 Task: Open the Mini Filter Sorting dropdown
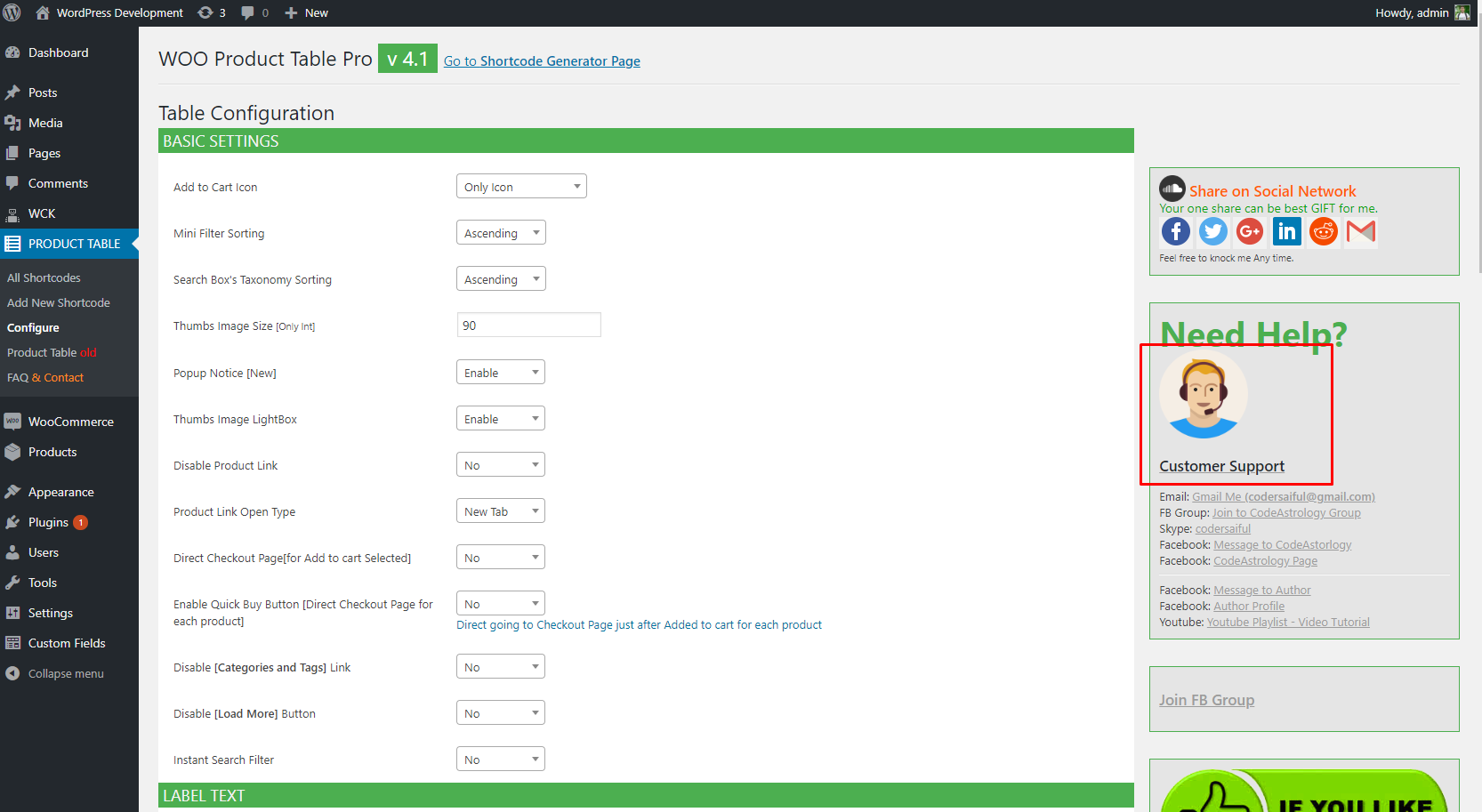501,232
